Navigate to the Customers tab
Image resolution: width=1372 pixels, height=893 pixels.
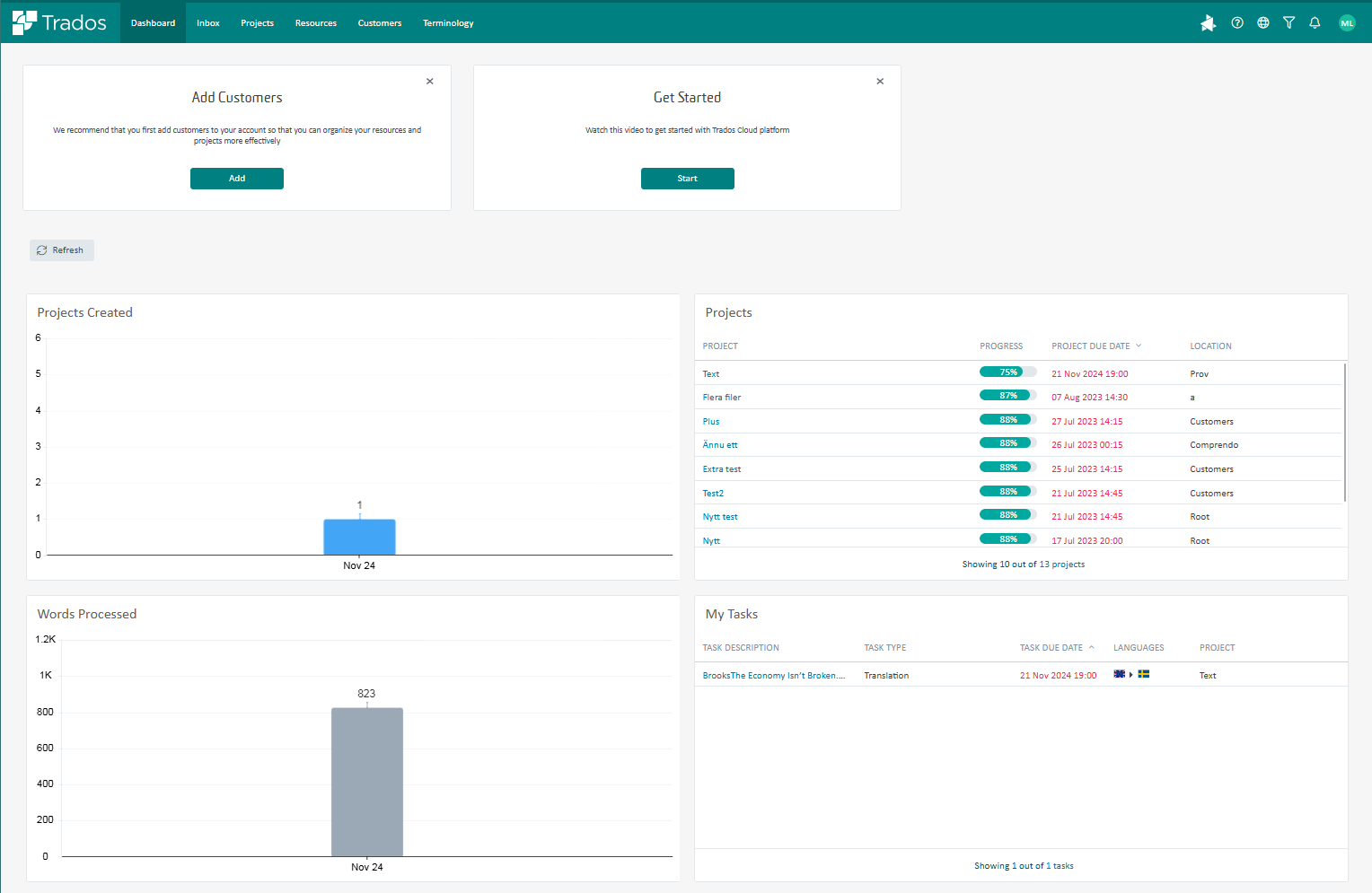pos(380,22)
